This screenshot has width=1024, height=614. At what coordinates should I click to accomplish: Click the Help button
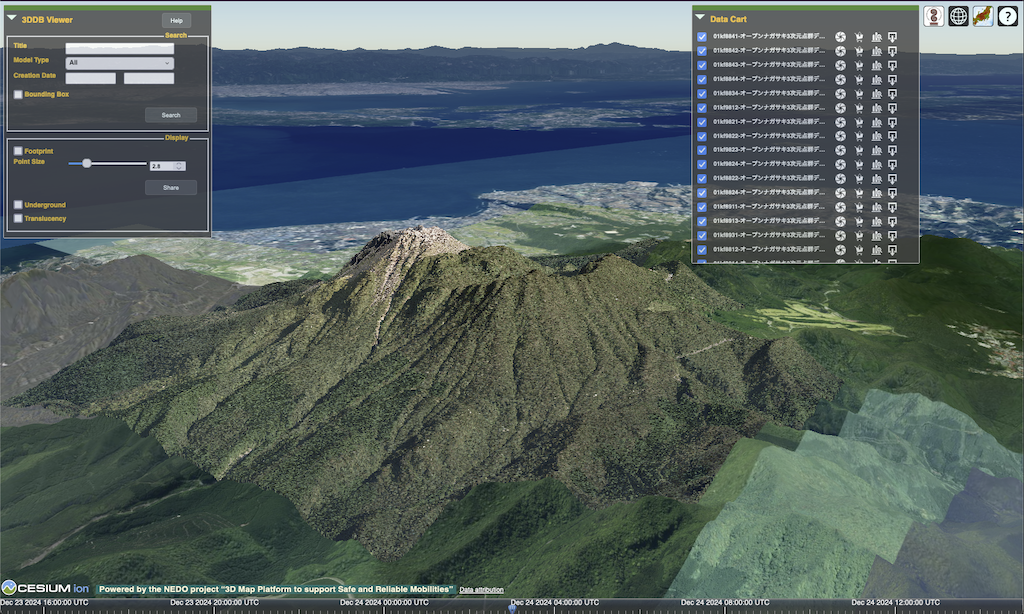(176, 21)
